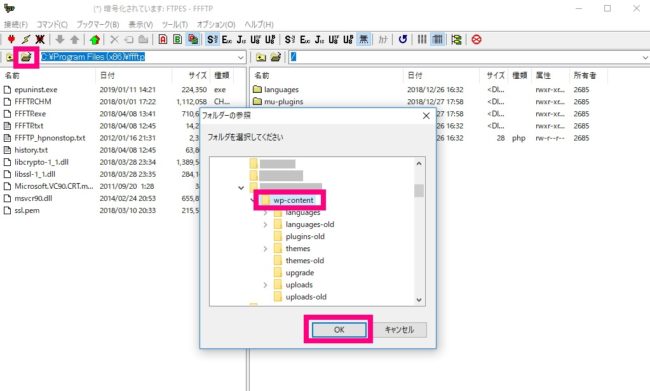
Task: Toggle host EUC kanji code button
Action: (x=227, y=39)
